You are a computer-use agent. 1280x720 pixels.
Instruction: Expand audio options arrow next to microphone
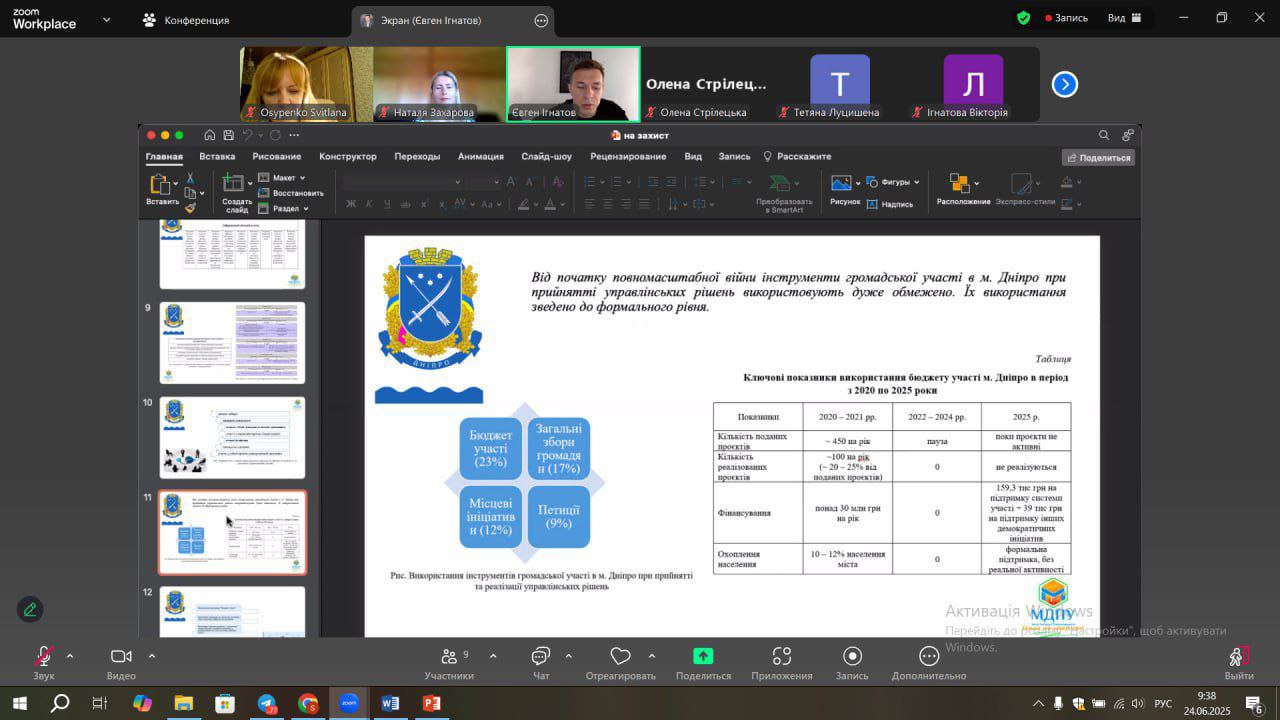point(70,656)
